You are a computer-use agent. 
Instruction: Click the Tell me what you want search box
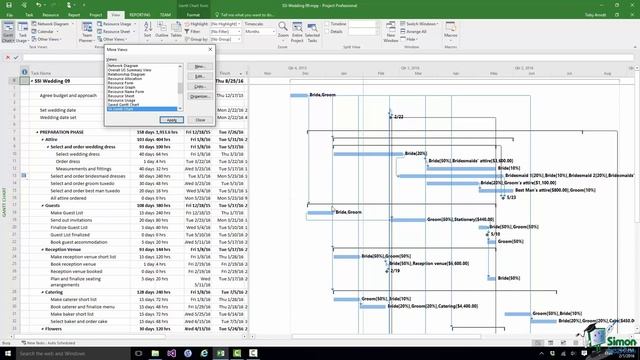247,15
